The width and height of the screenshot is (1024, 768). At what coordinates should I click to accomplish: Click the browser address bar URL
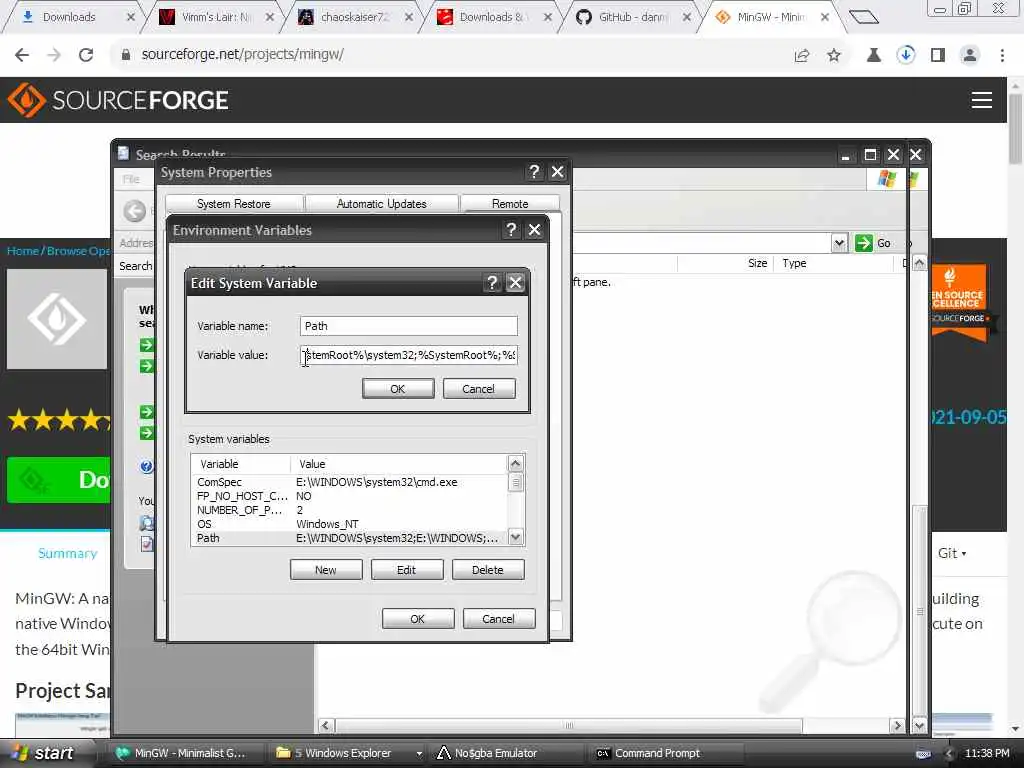tap(243, 54)
